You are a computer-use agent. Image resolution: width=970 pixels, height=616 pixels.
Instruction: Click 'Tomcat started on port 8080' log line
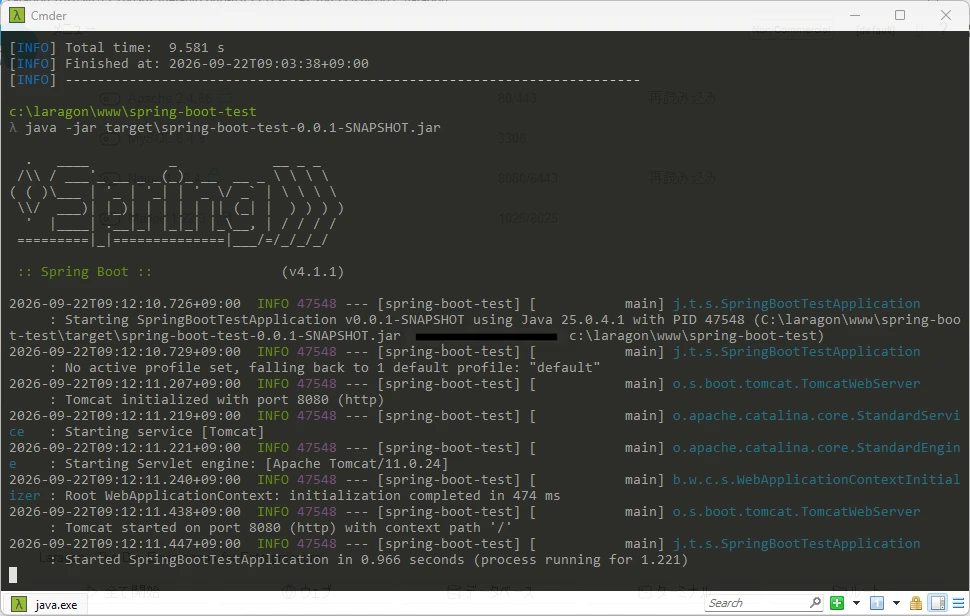coord(288,528)
